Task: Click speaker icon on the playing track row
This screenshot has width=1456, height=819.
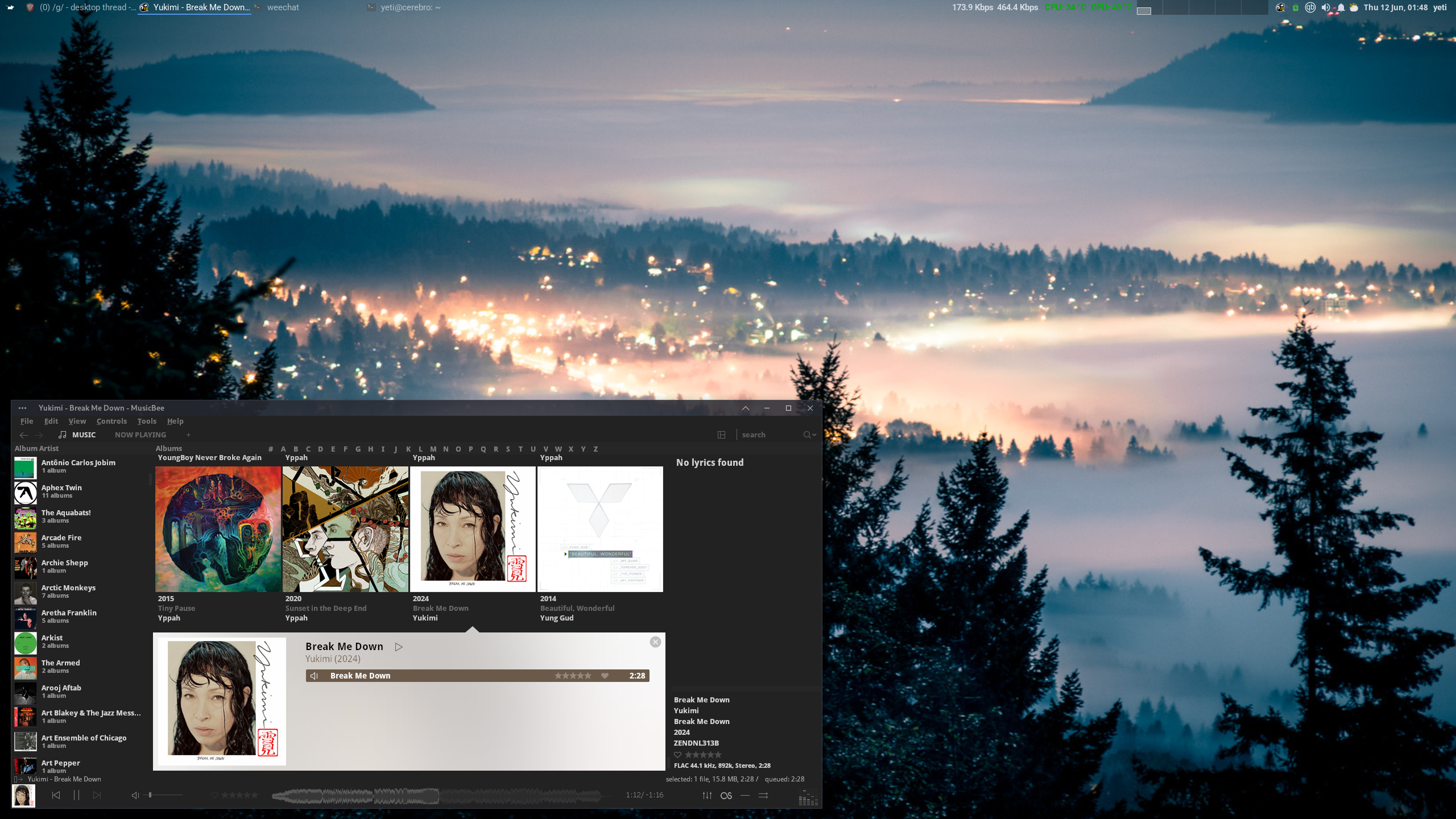Action: [314, 676]
